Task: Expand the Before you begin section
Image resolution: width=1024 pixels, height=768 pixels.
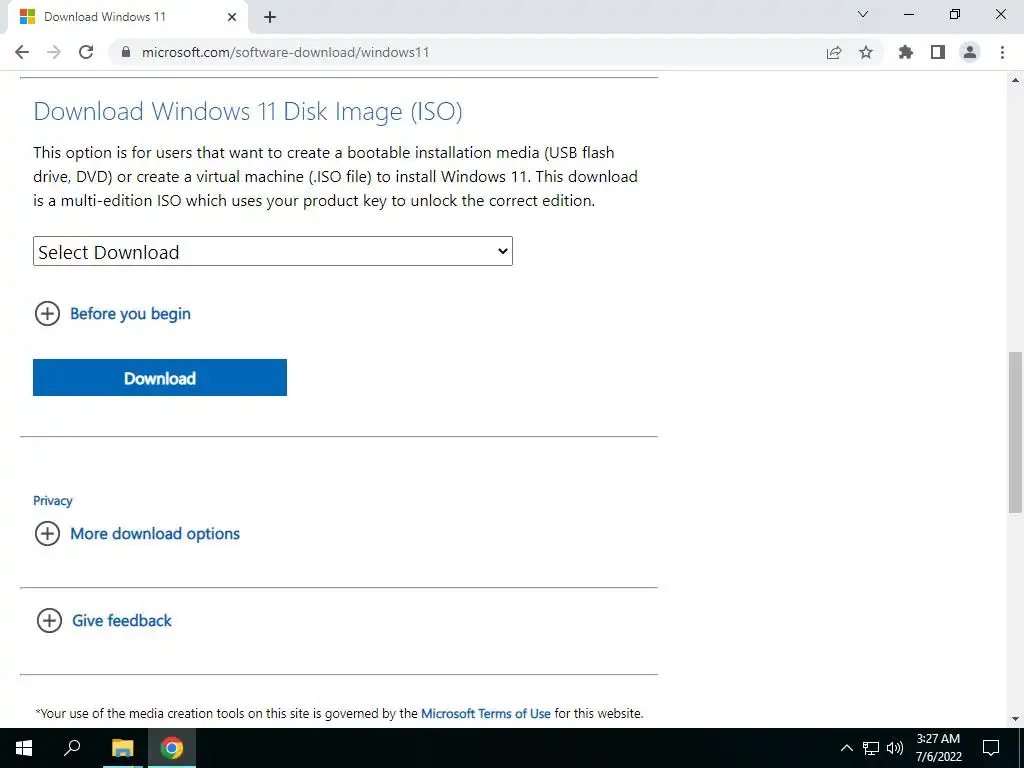Action: [112, 313]
